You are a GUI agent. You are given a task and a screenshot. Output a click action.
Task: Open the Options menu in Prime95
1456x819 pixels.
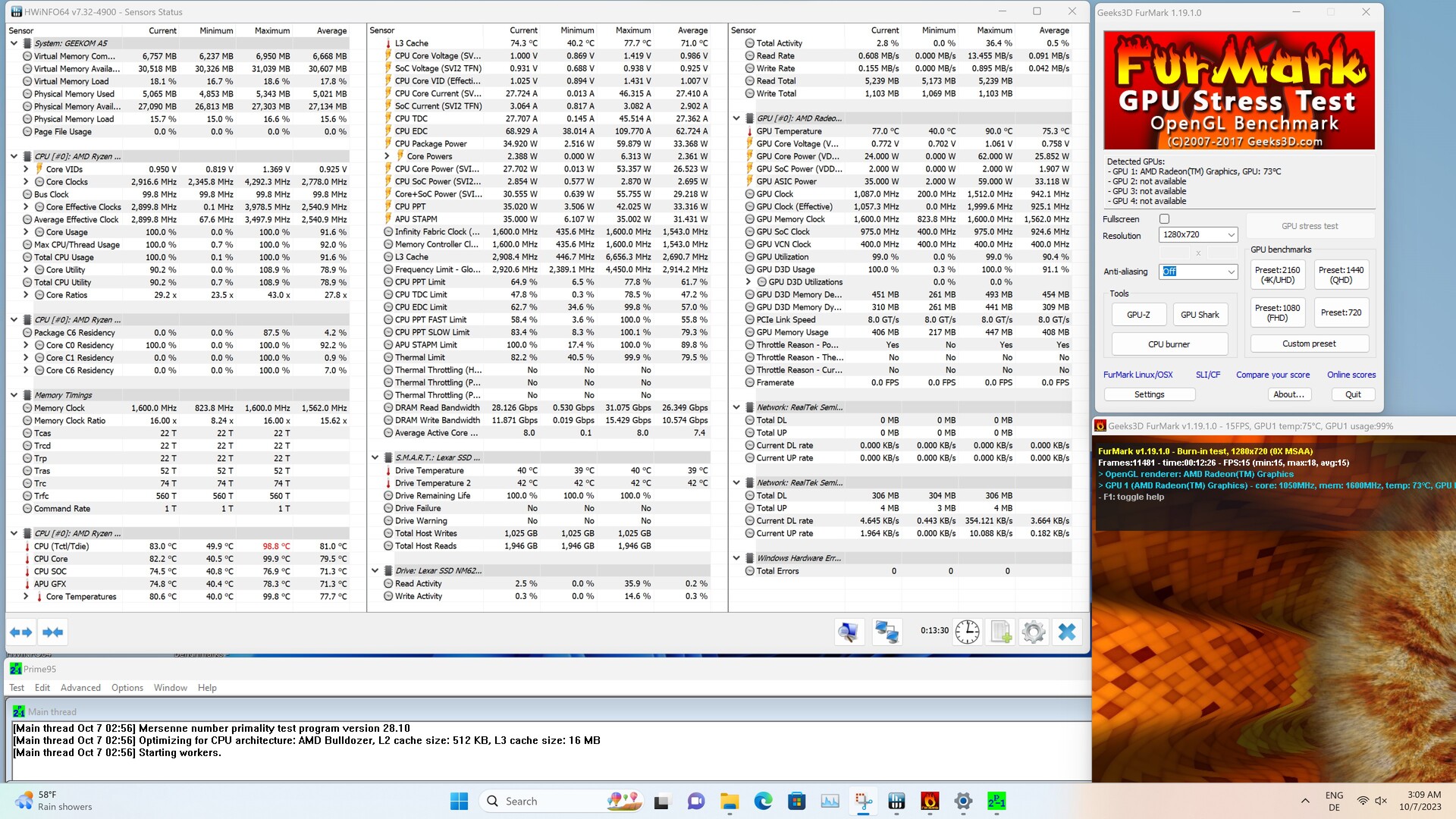click(x=127, y=688)
